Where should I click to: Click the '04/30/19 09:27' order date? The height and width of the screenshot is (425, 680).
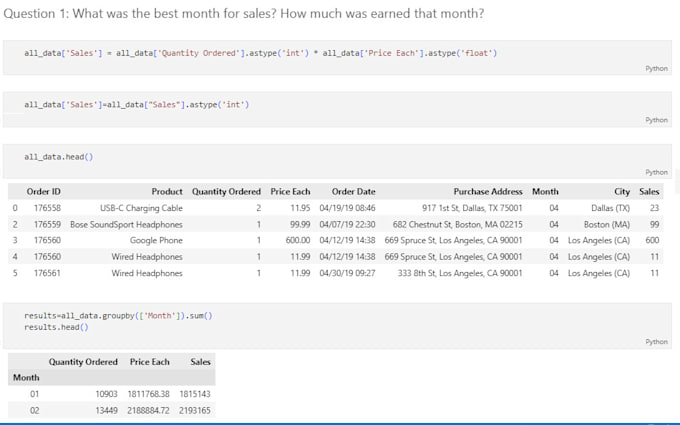tap(347, 273)
